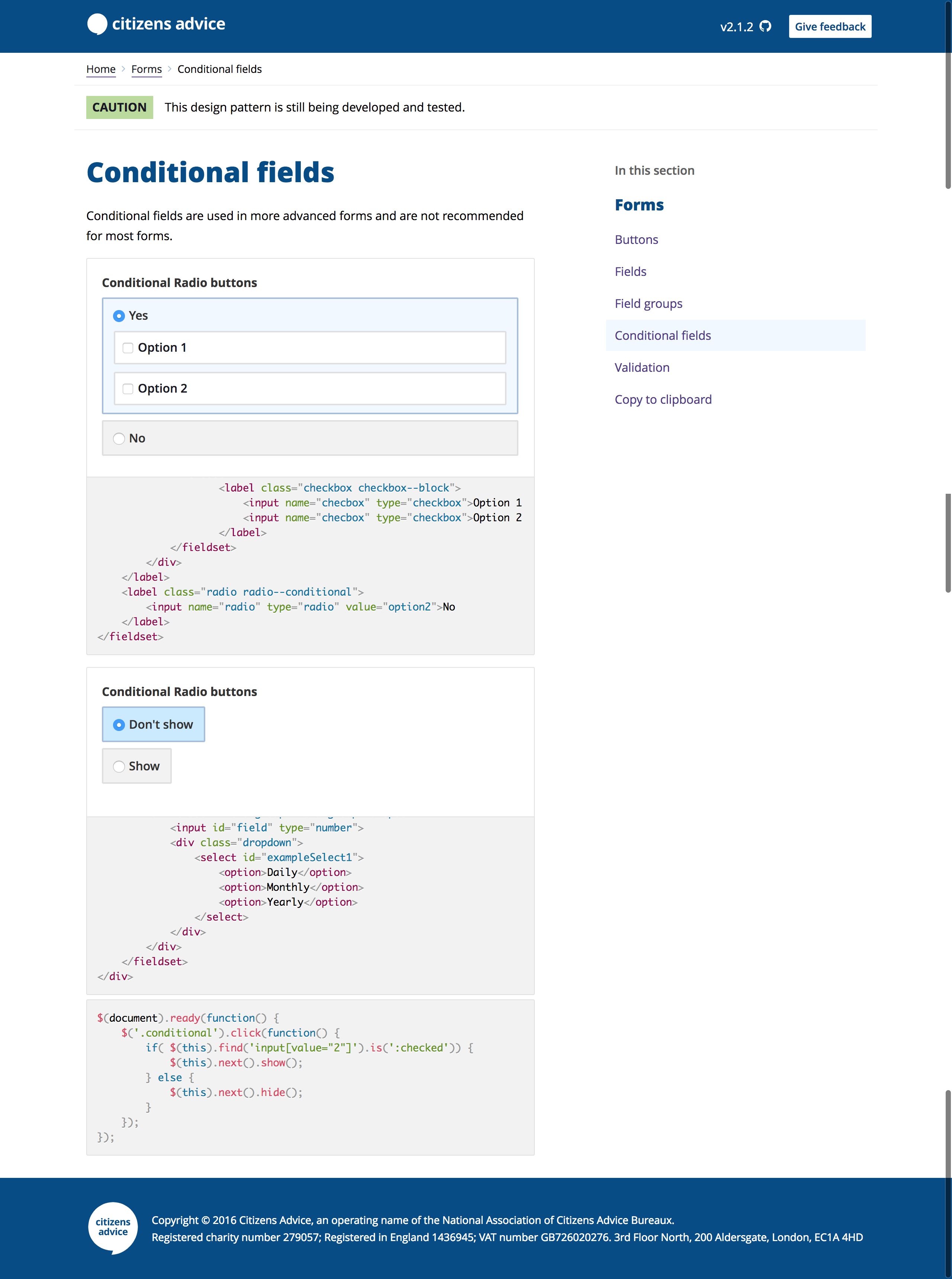The width and height of the screenshot is (952, 1279).
Task: Select the Yes radio button
Action: pos(119,316)
